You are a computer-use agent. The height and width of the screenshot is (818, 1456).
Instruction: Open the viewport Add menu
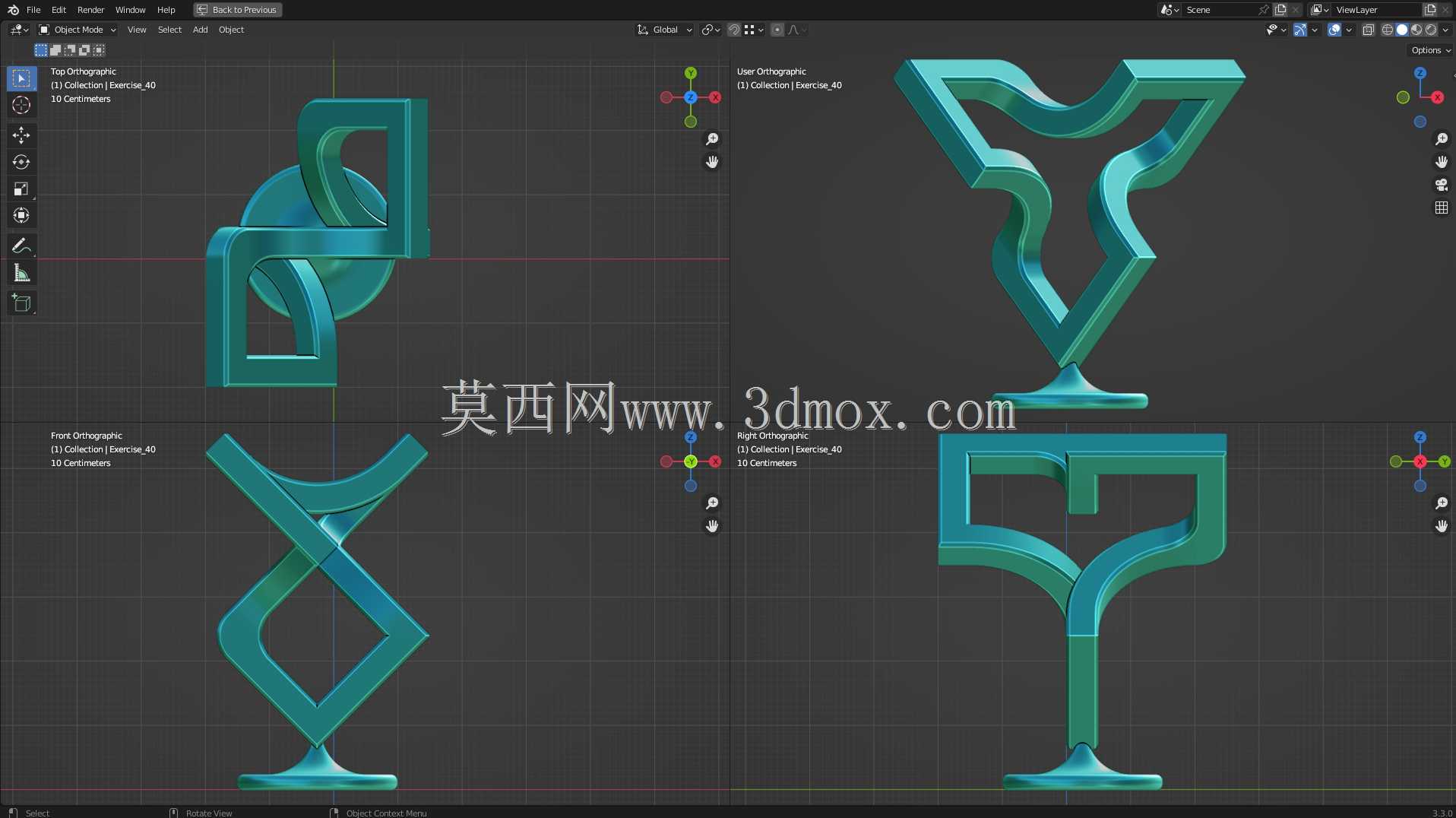200,30
